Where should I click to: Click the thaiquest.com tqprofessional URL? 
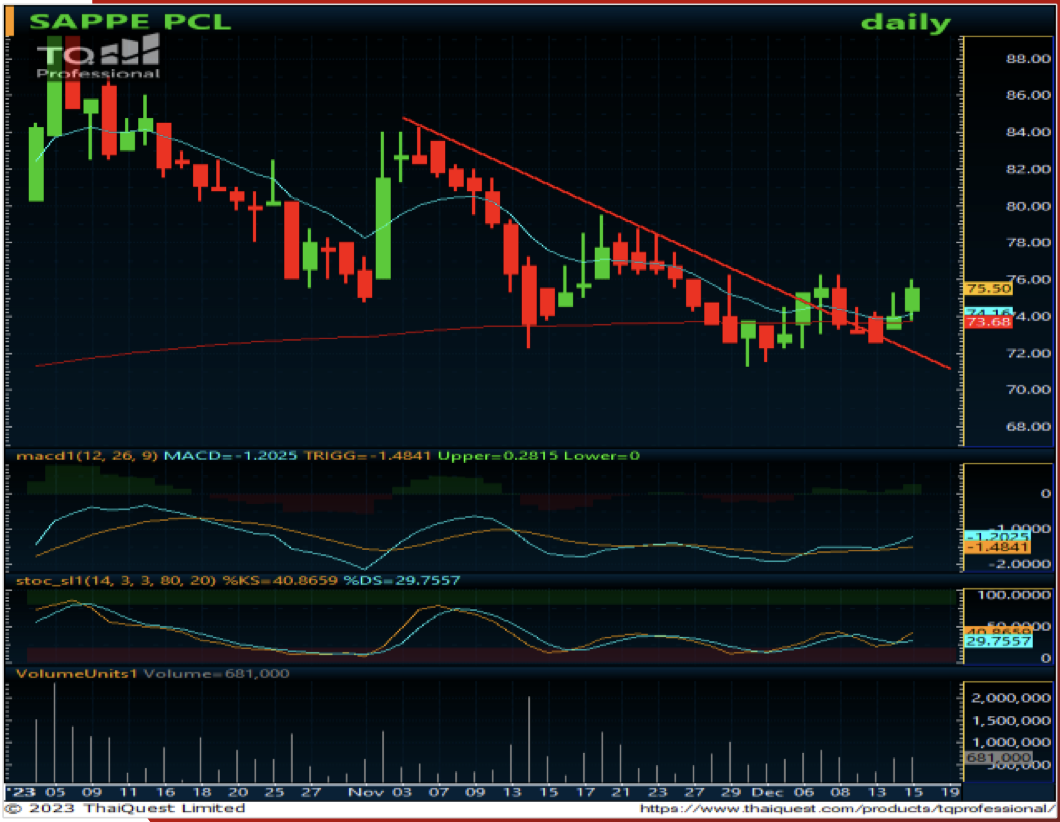pyautogui.click(x=846, y=808)
